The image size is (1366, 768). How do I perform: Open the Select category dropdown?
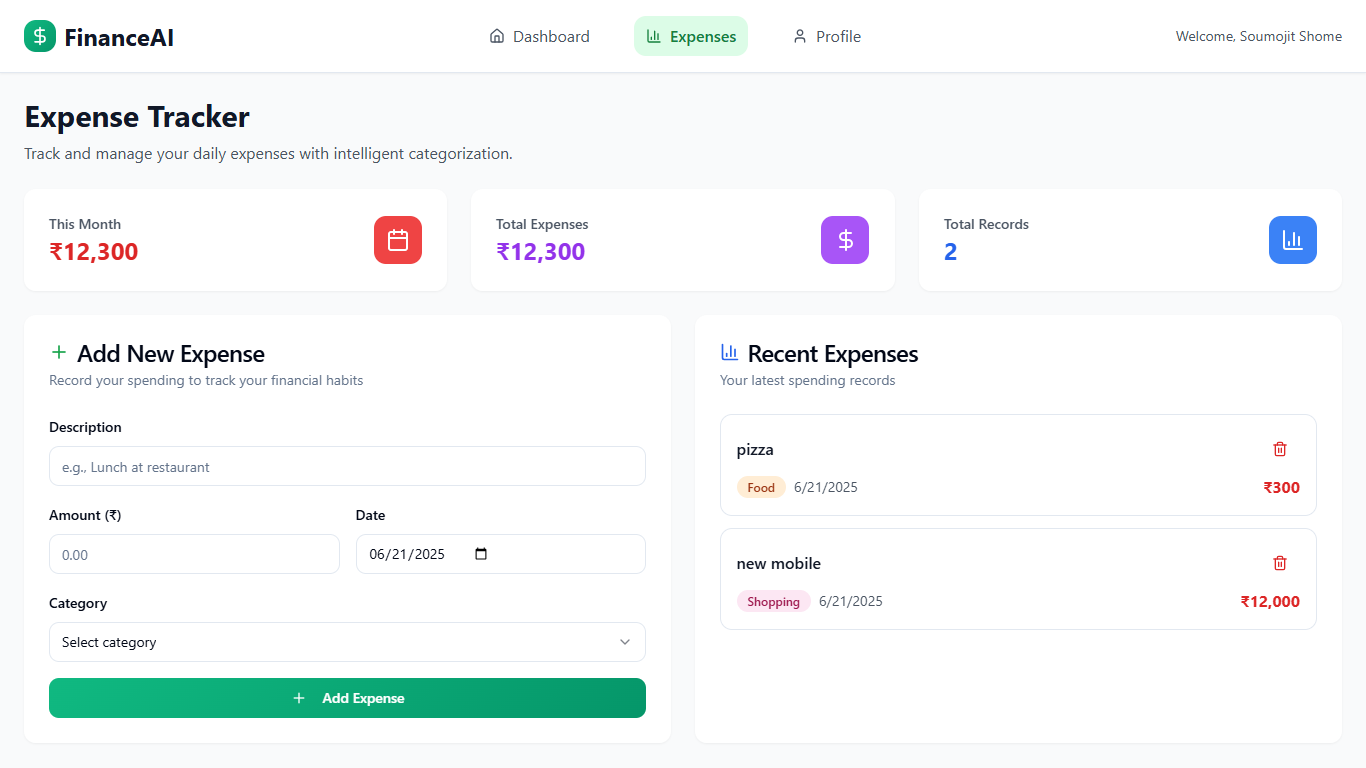[347, 642]
